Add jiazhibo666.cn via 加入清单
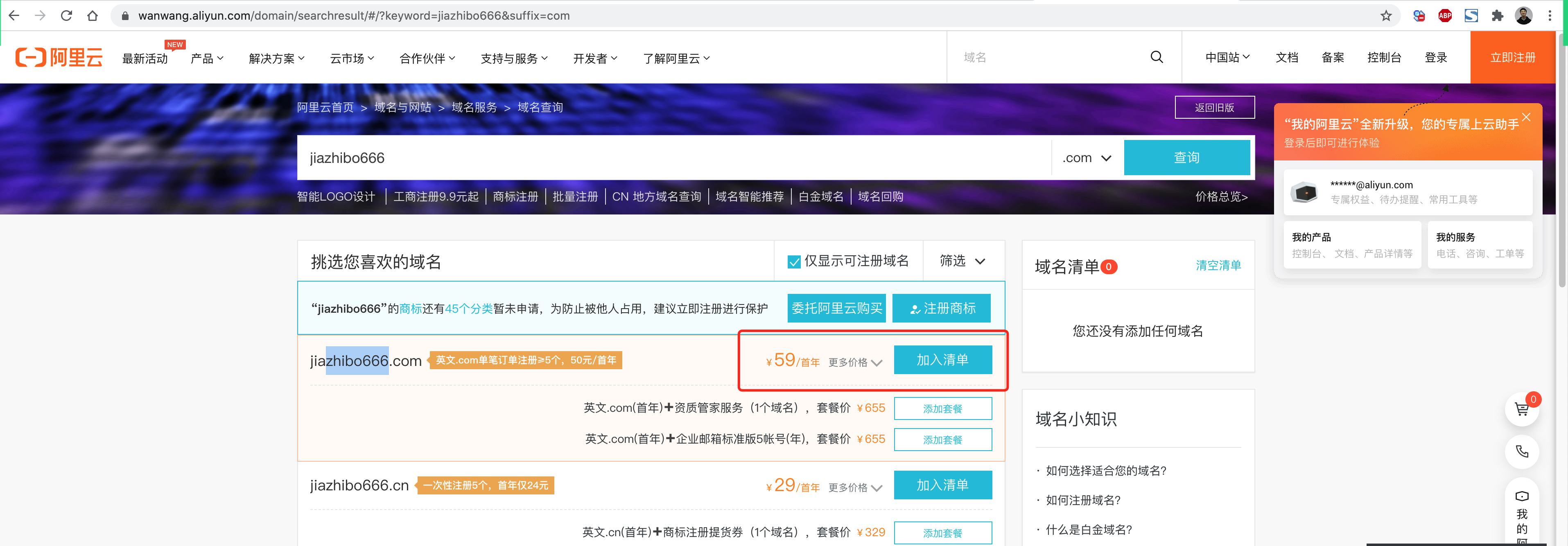The image size is (1568, 546). pyautogui.click(x=942, y=485)
